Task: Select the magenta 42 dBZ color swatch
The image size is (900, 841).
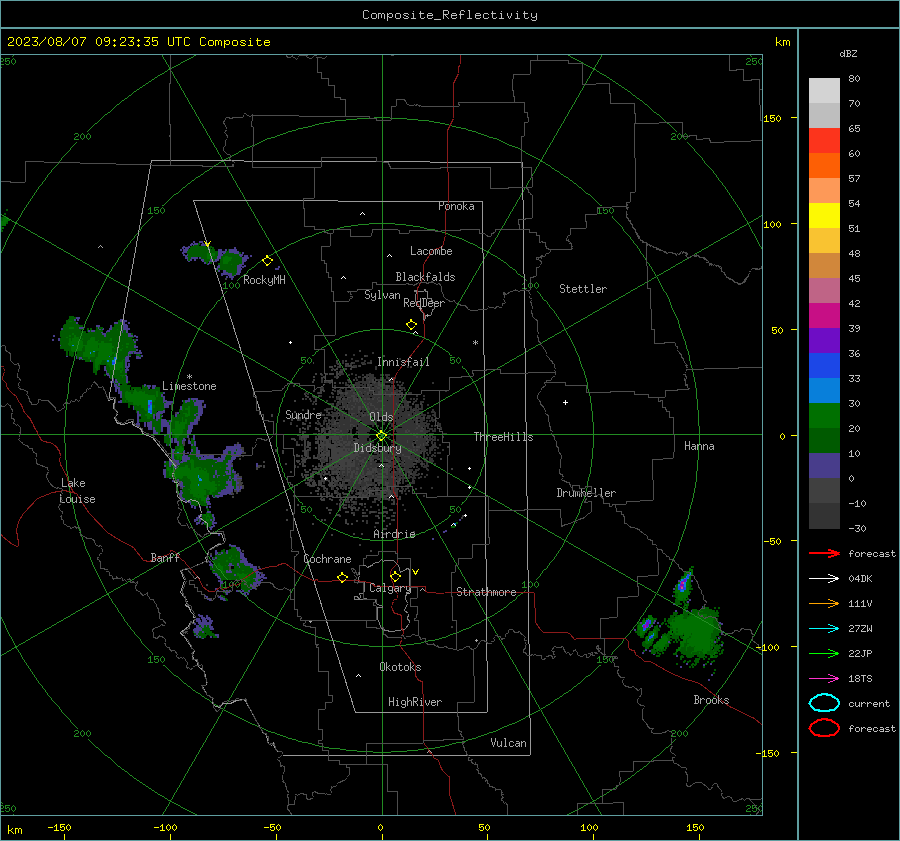Action: (x=824, y=316)
